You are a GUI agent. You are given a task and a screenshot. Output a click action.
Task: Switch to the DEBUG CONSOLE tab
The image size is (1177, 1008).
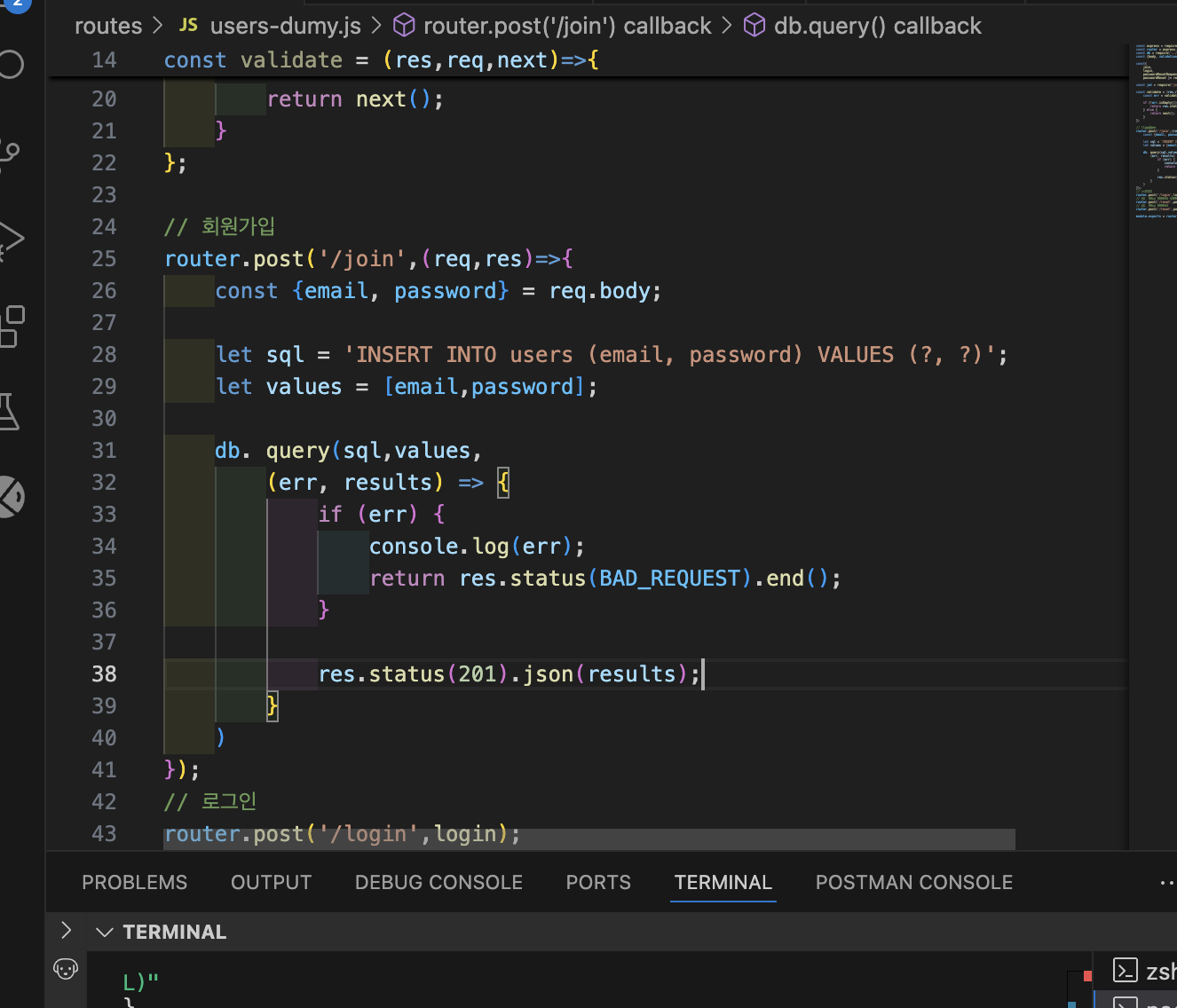[438, 882]
